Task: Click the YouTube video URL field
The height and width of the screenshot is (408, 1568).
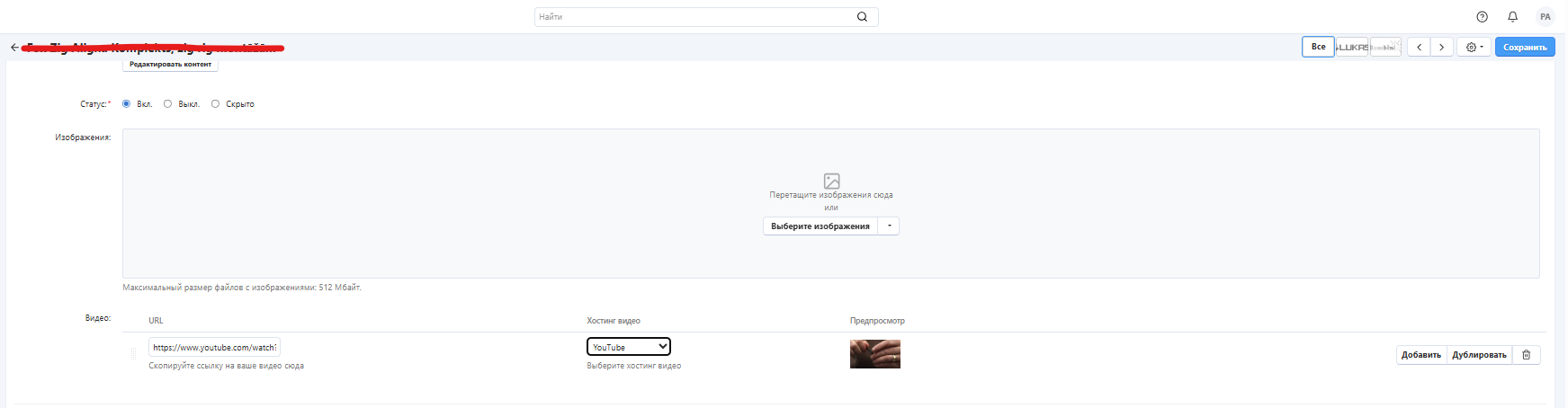Action: coord(214,347)
